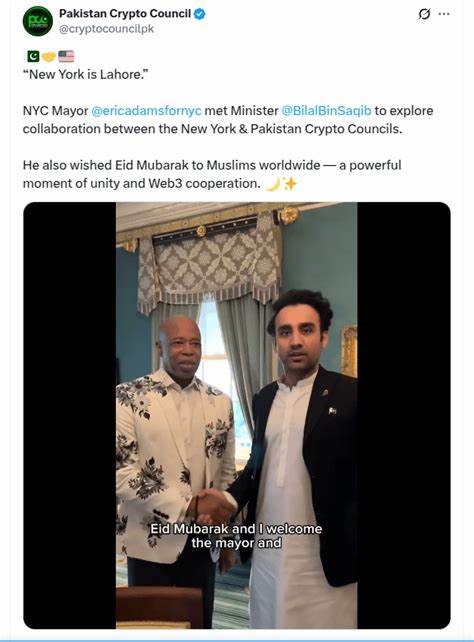
Task: Click the crescent moon emoji
Action: [x=273, y=184]
